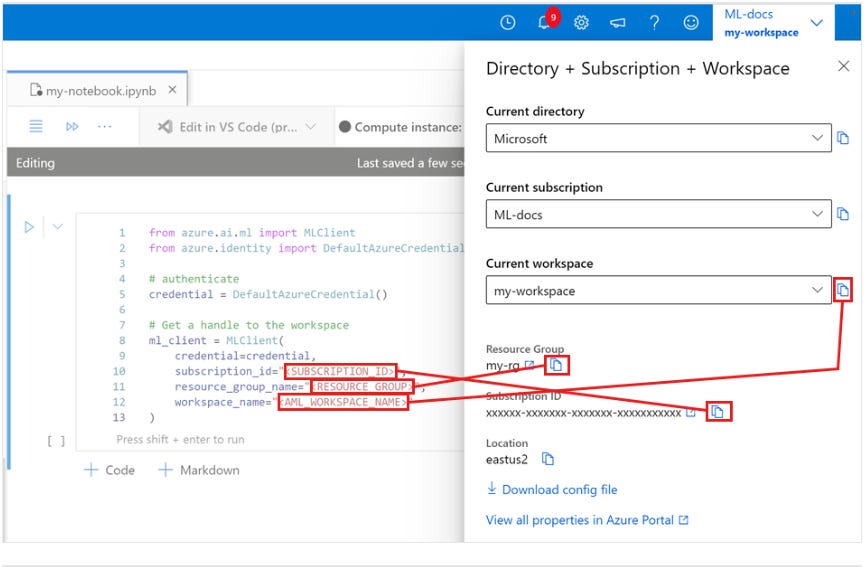Viewport: 868px width, 567px height.
Task: Click code line 5 credential assignment
Action: pos(268,294)
